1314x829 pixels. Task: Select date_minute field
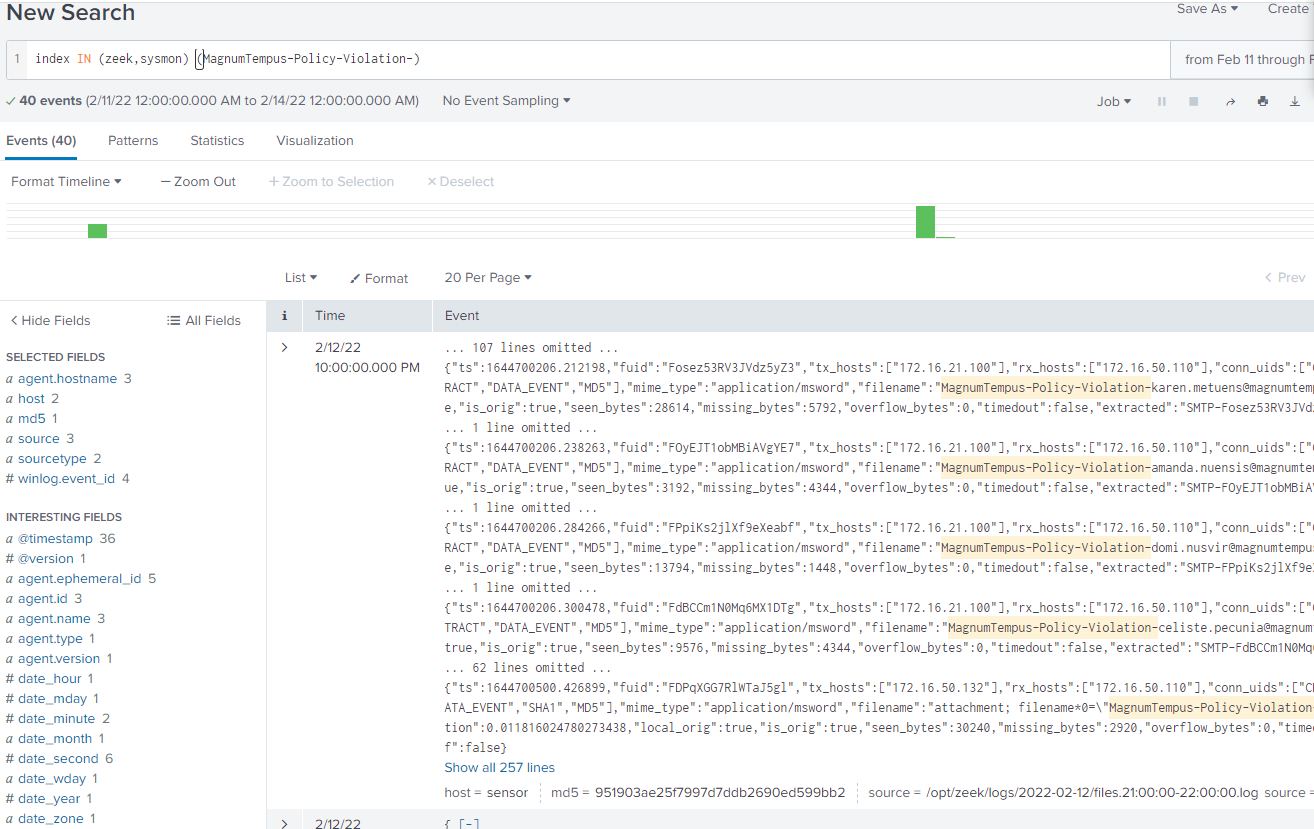point(57,719)
